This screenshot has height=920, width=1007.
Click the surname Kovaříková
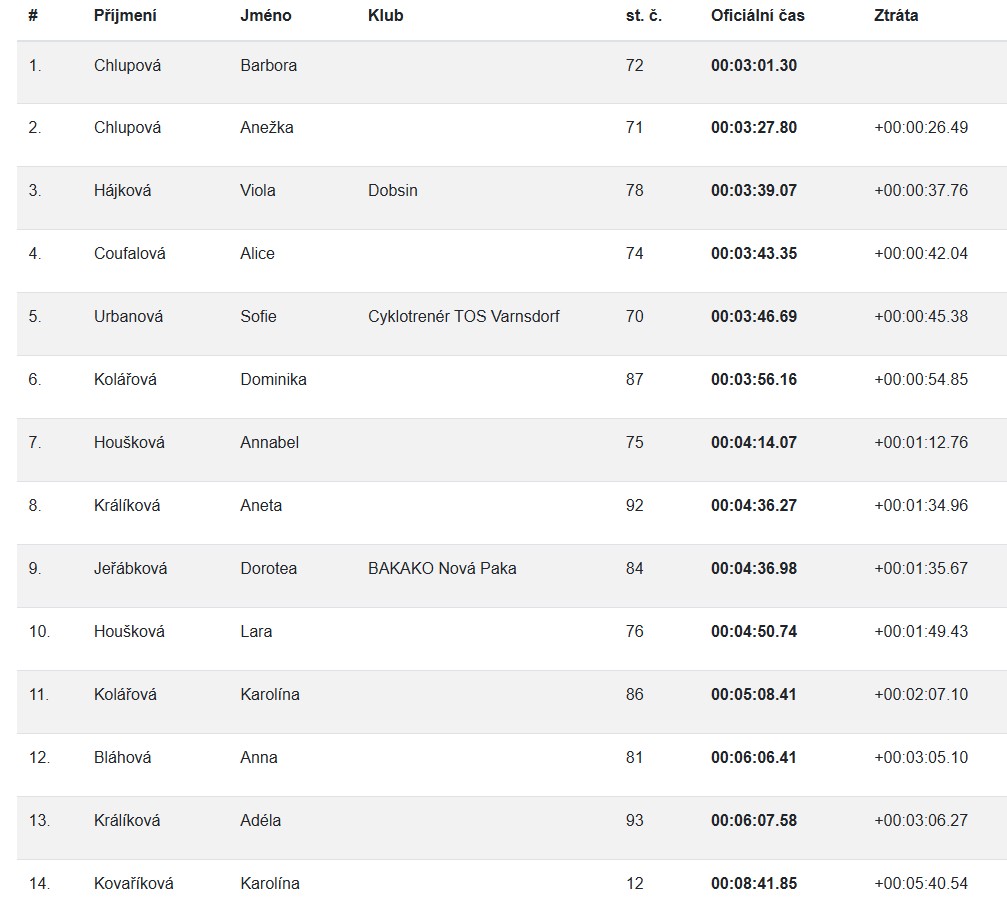click(x=134, y=884)
